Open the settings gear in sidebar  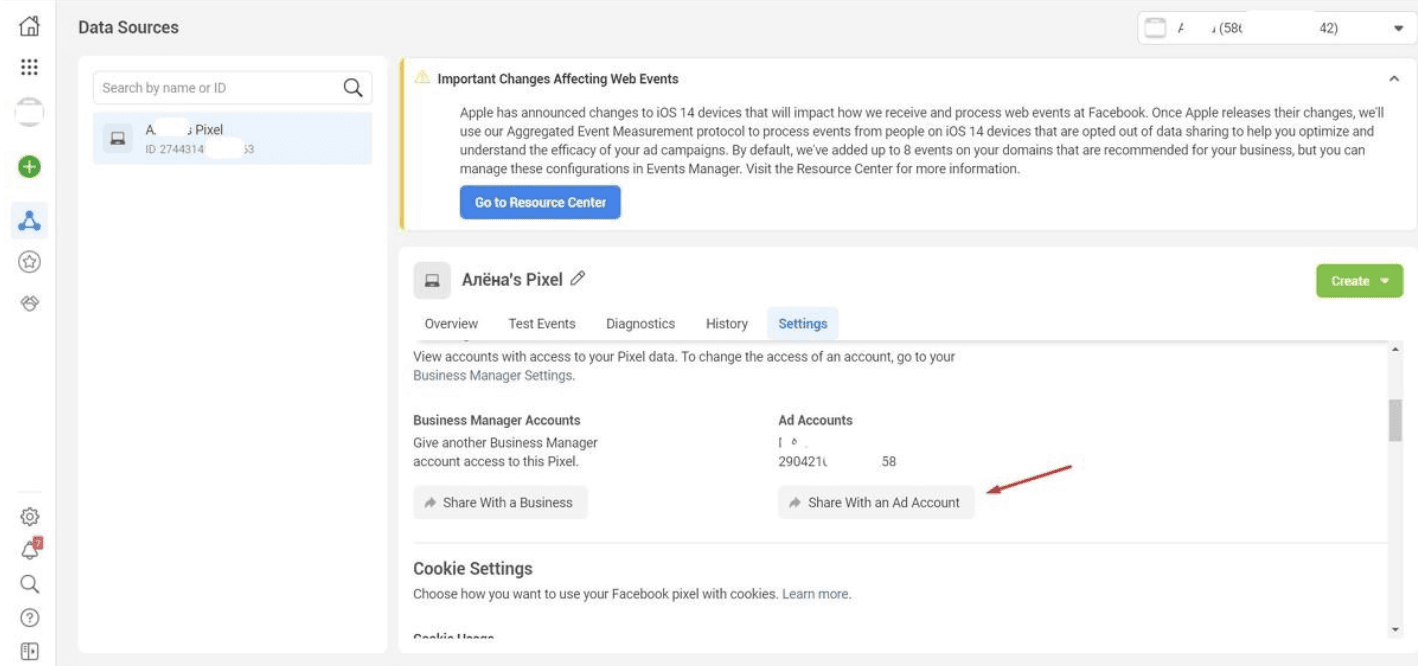(29, 517)
